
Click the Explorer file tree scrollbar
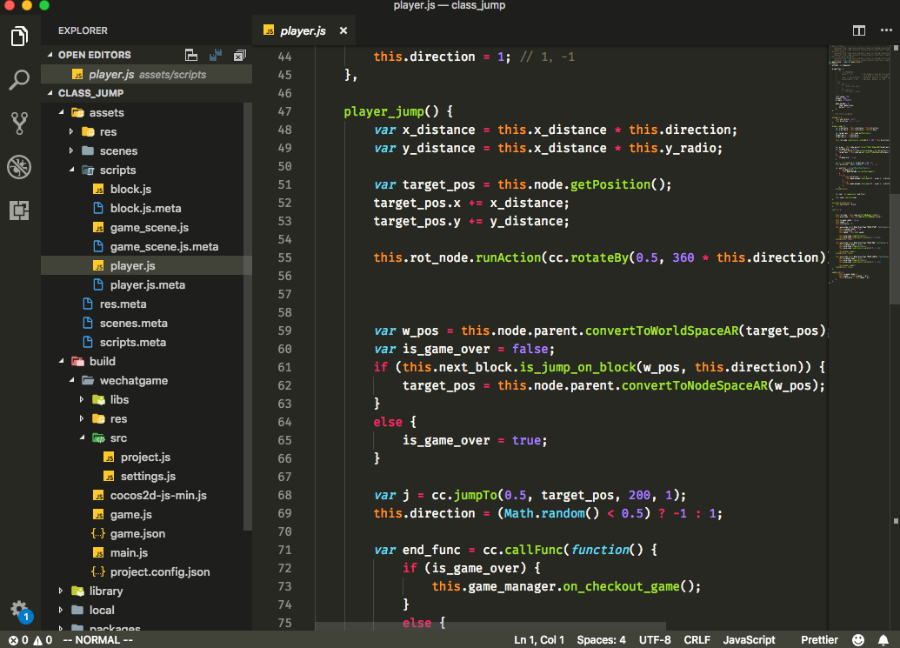(x=247, y=317)
